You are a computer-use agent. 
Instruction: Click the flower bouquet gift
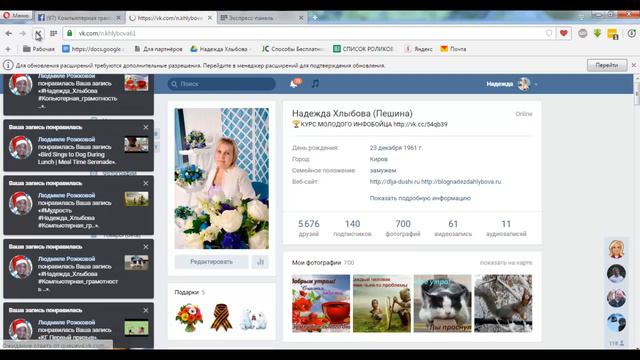pyautogui.click(x=189, y=317)
